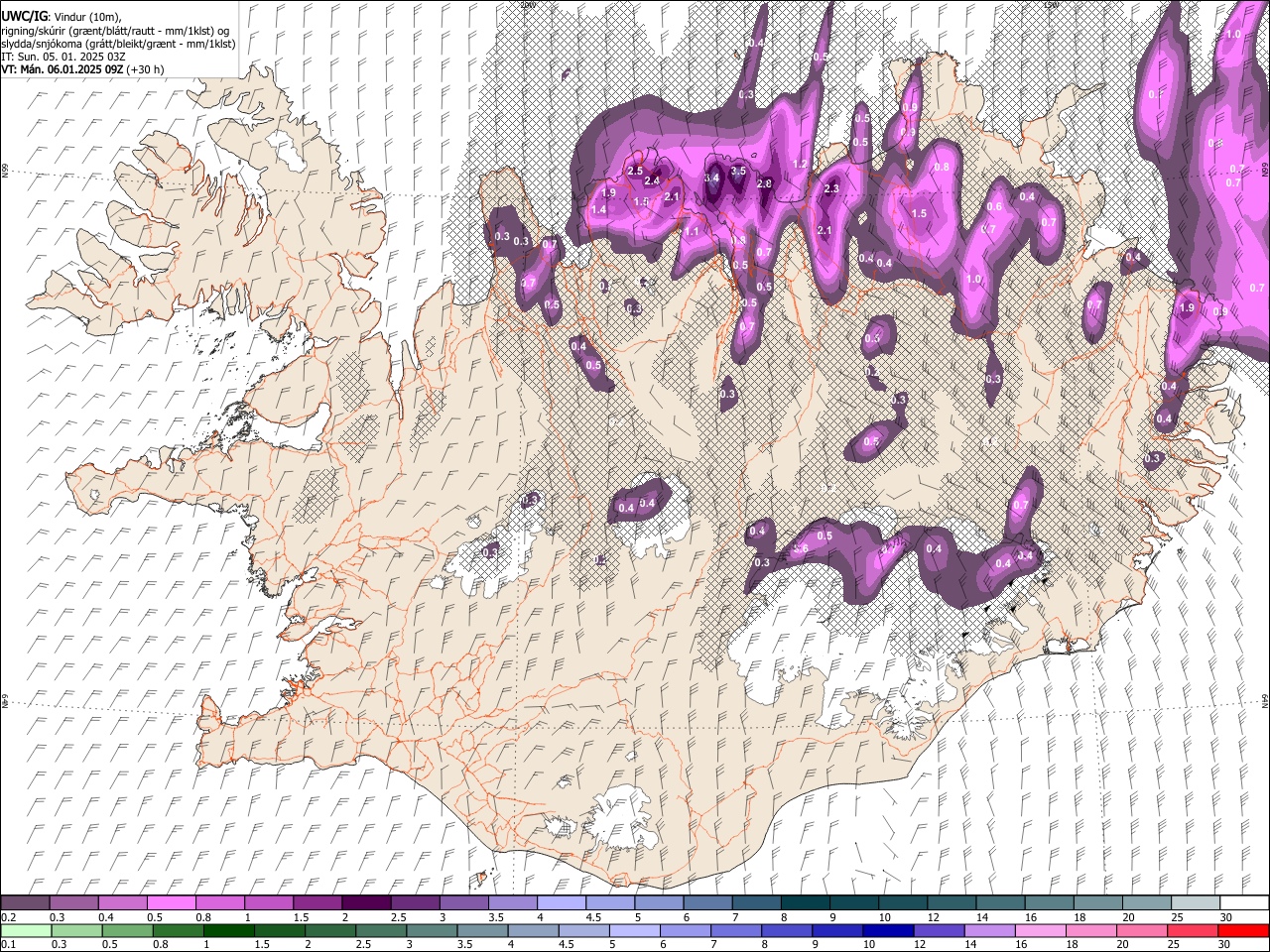Click the bright red 30 swatch in the lower legend bar
This screenshot has width=1270, height=952.
(1242, 931)
